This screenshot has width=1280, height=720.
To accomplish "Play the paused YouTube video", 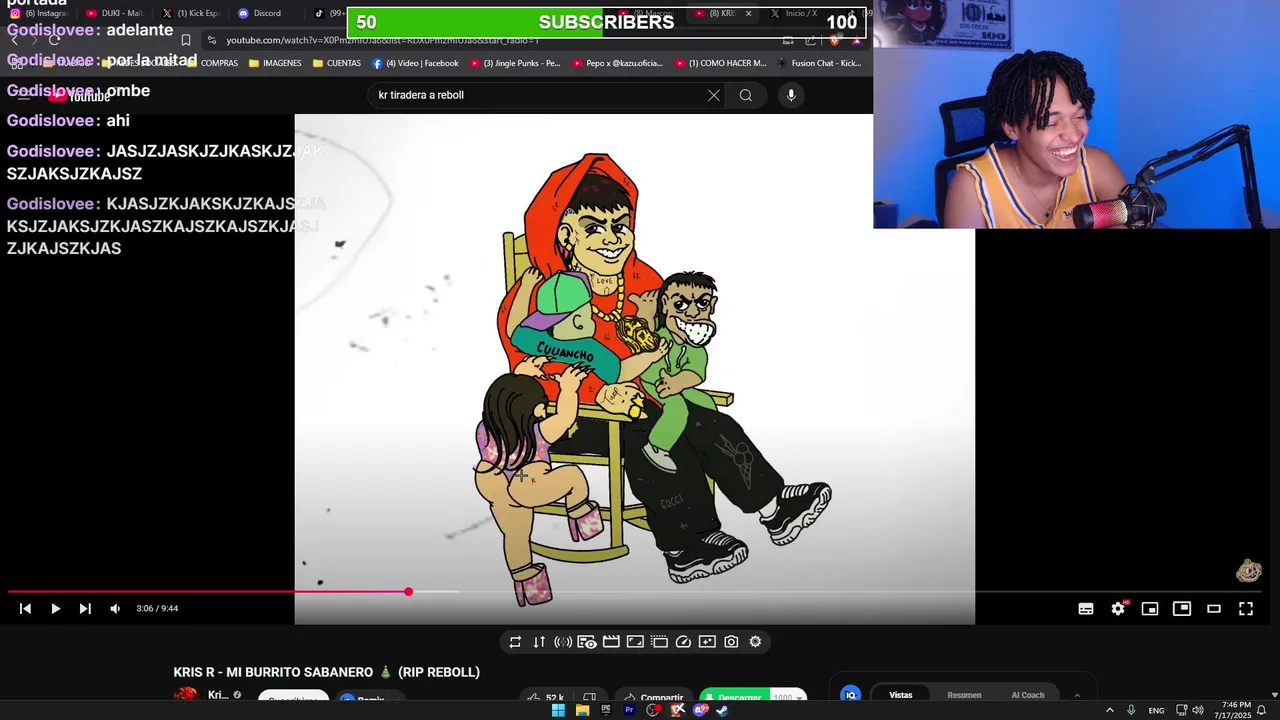I will point(55,608).
